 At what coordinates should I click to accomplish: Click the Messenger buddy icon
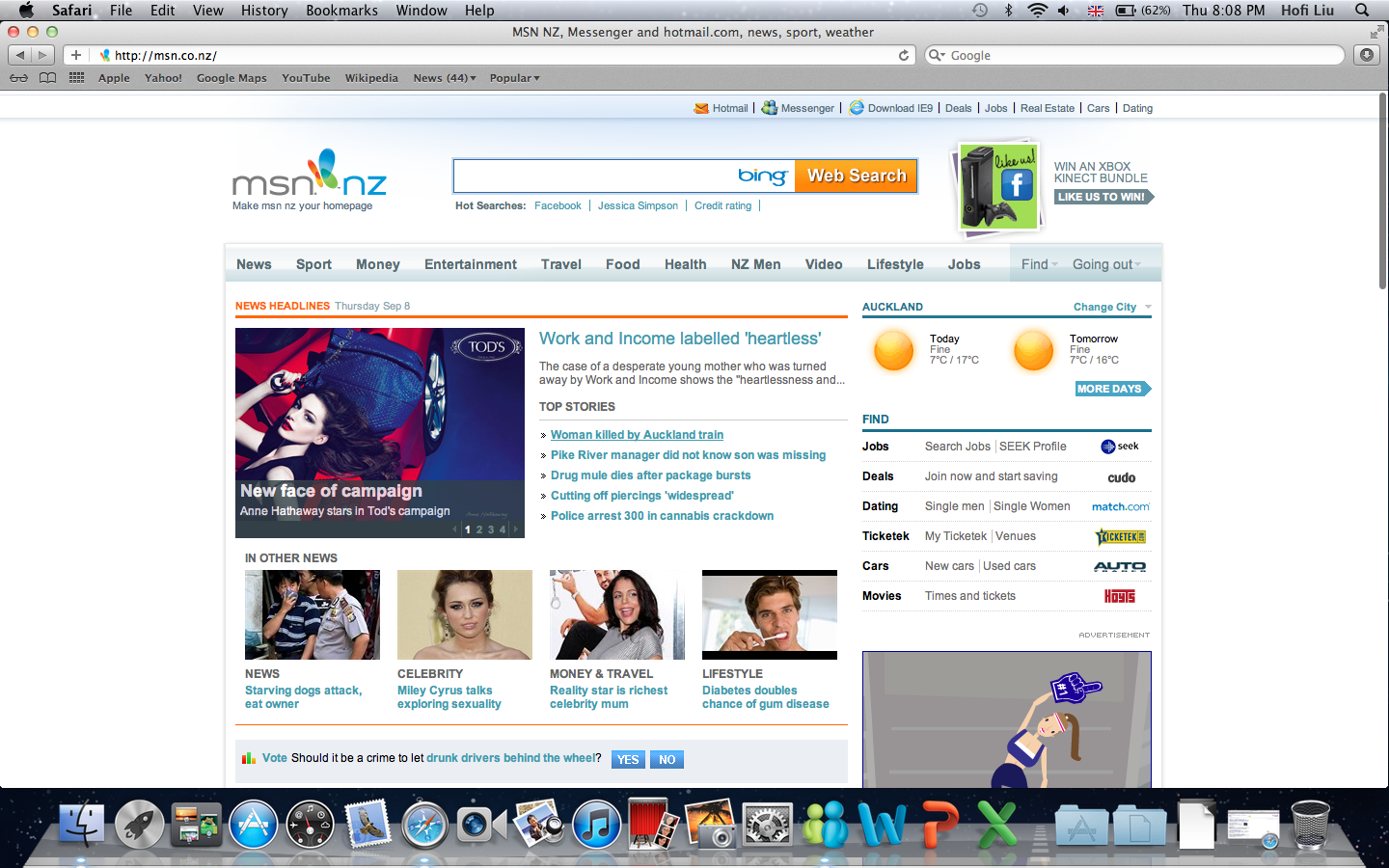pos(769,108)
